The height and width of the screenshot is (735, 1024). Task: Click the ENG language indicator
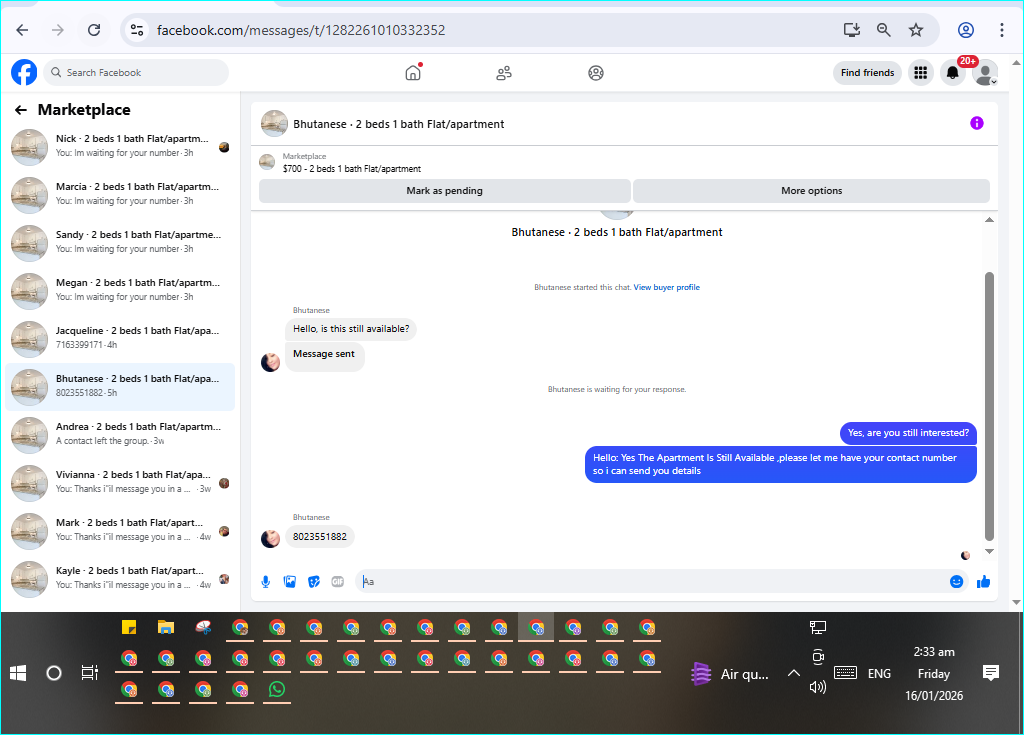[x=879, y=674]
